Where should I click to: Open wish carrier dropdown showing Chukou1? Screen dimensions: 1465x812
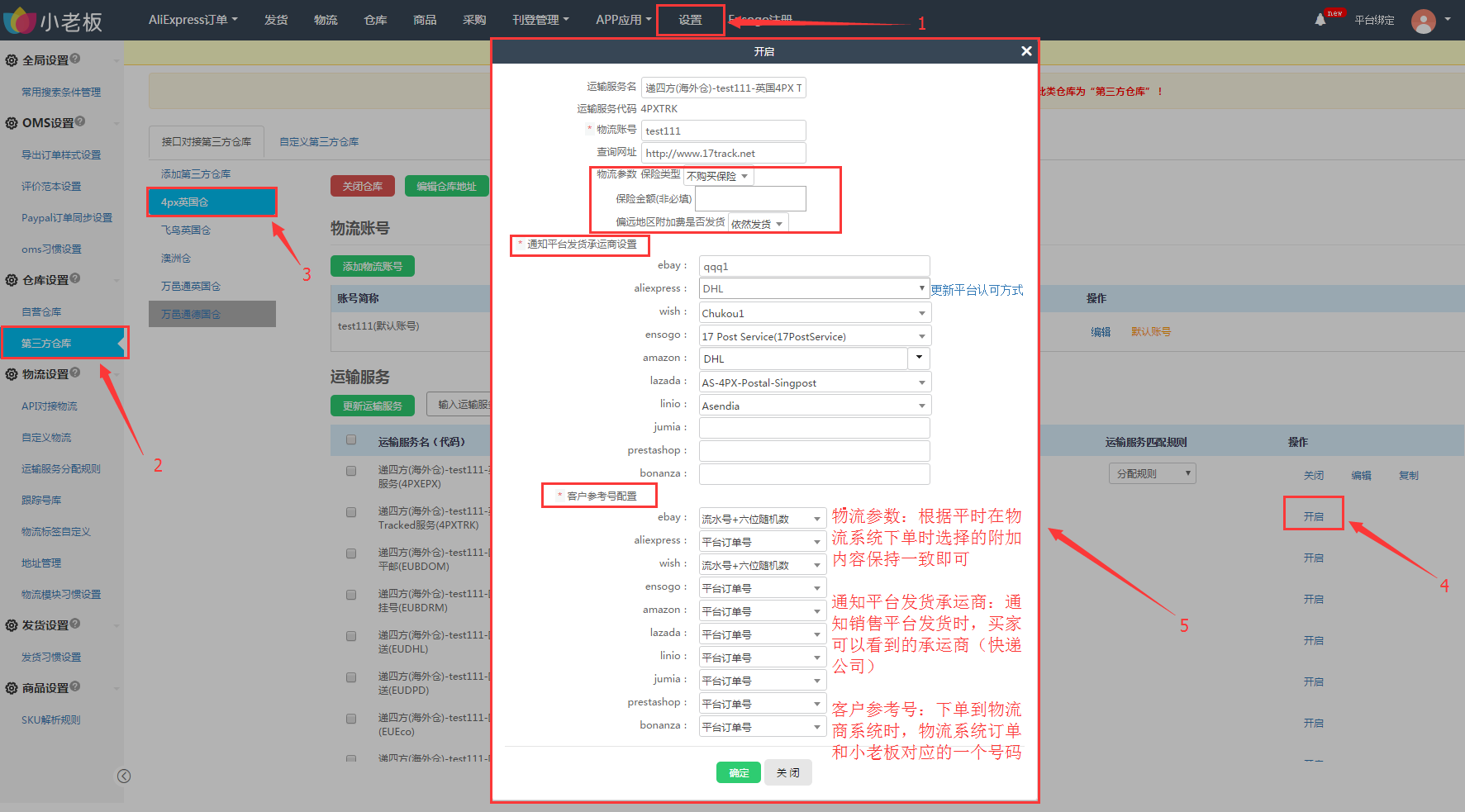click(x=815, y=313)
